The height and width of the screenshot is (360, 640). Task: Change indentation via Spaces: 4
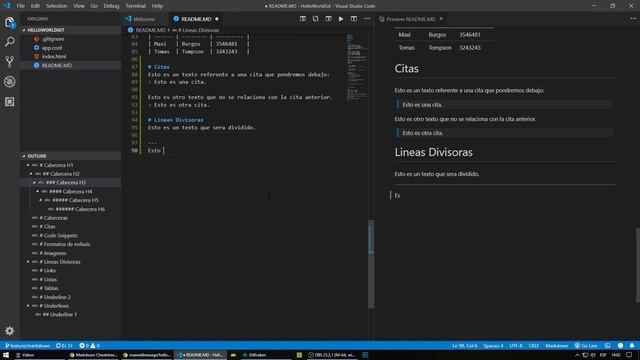pos(493,346)
